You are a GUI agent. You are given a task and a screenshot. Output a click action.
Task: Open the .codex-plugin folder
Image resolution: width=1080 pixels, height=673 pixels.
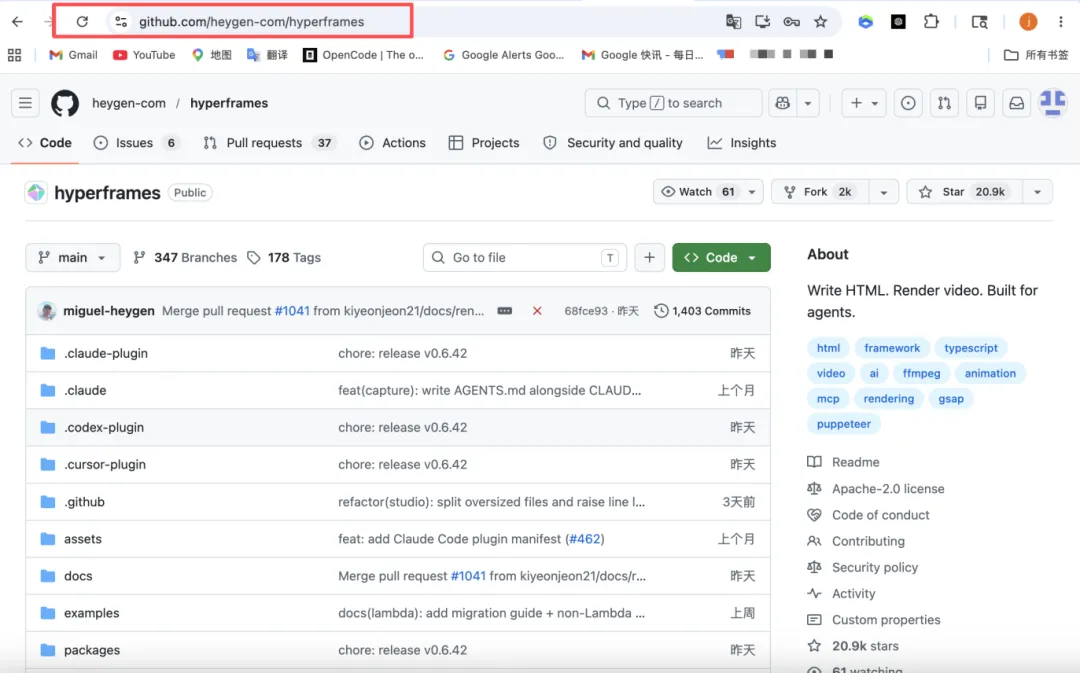[104, 428]
